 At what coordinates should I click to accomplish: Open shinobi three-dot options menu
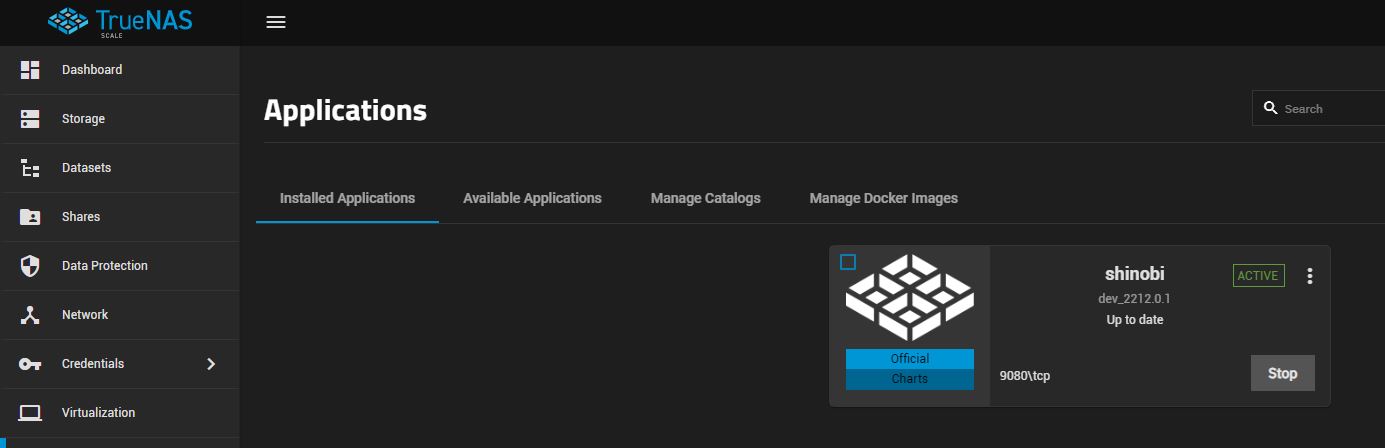coord(1310,276)
